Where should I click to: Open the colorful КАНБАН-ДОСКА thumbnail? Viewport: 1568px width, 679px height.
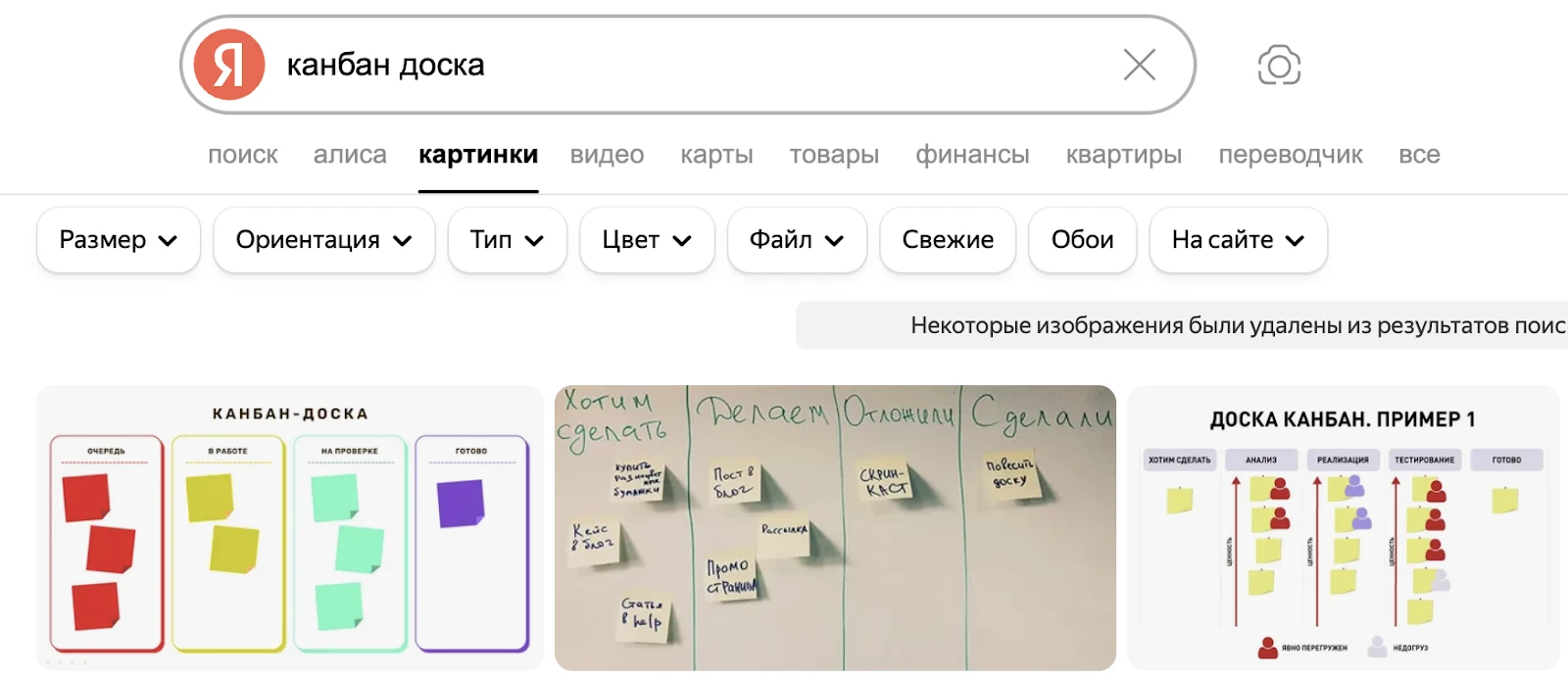290,529
